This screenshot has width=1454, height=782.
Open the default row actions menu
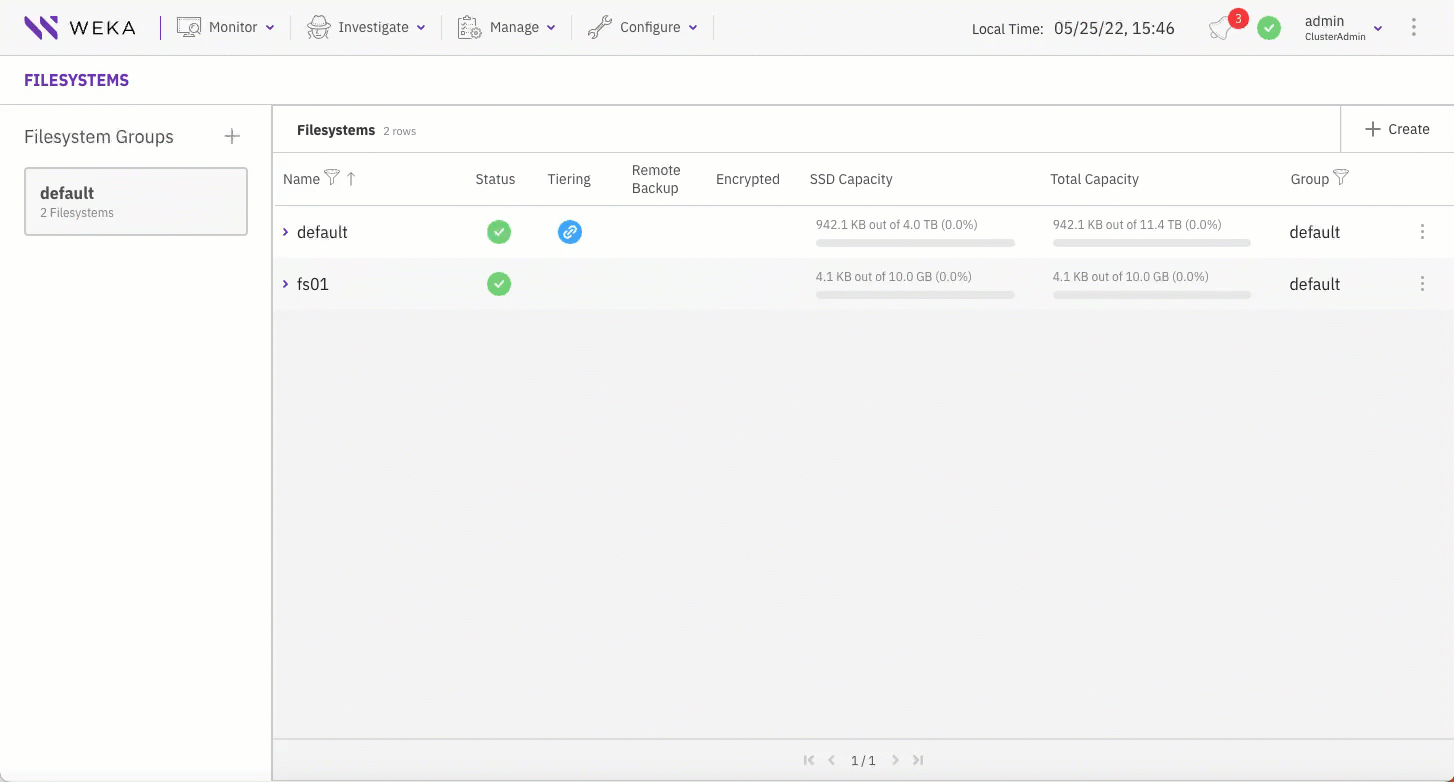(1422, 232)
